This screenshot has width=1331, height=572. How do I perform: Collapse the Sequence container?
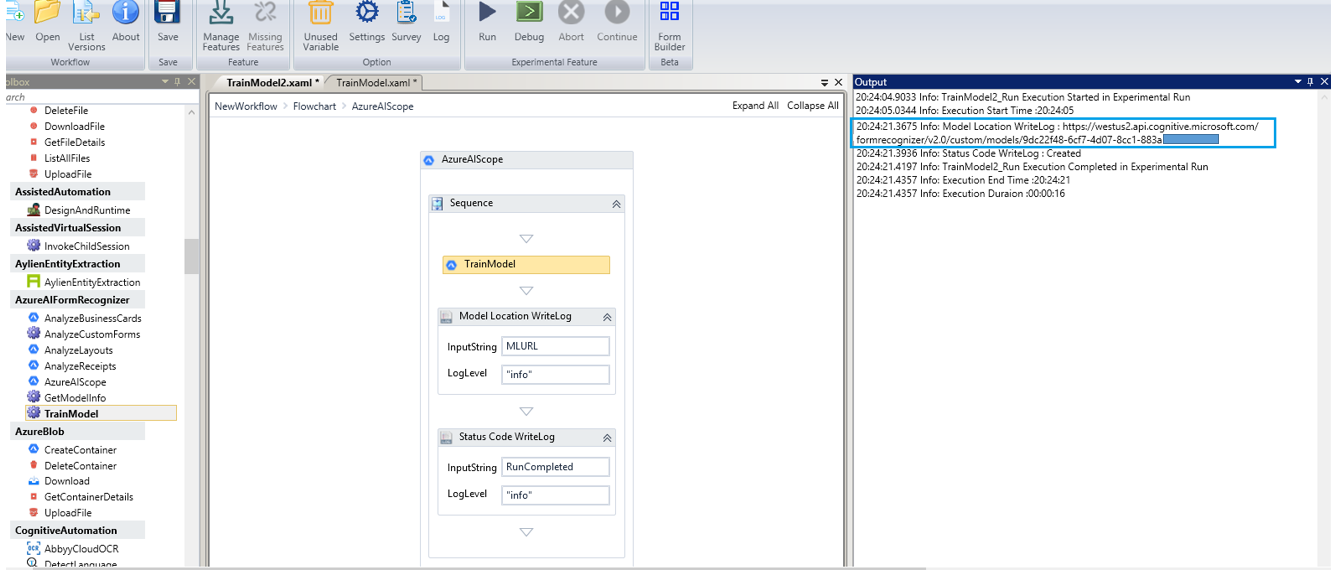pos(616,204)
